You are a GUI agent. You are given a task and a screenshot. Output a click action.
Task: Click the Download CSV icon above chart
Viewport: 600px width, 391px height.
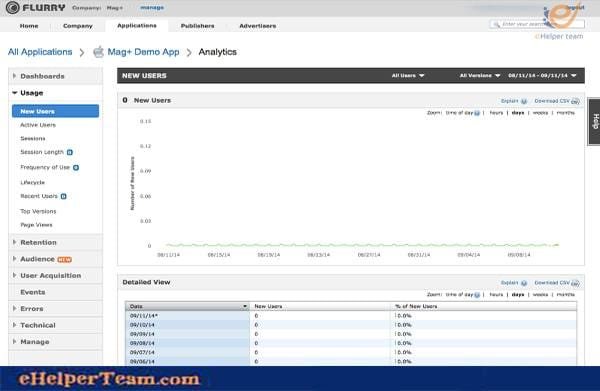pyautogui.click(x=575, y=101)
